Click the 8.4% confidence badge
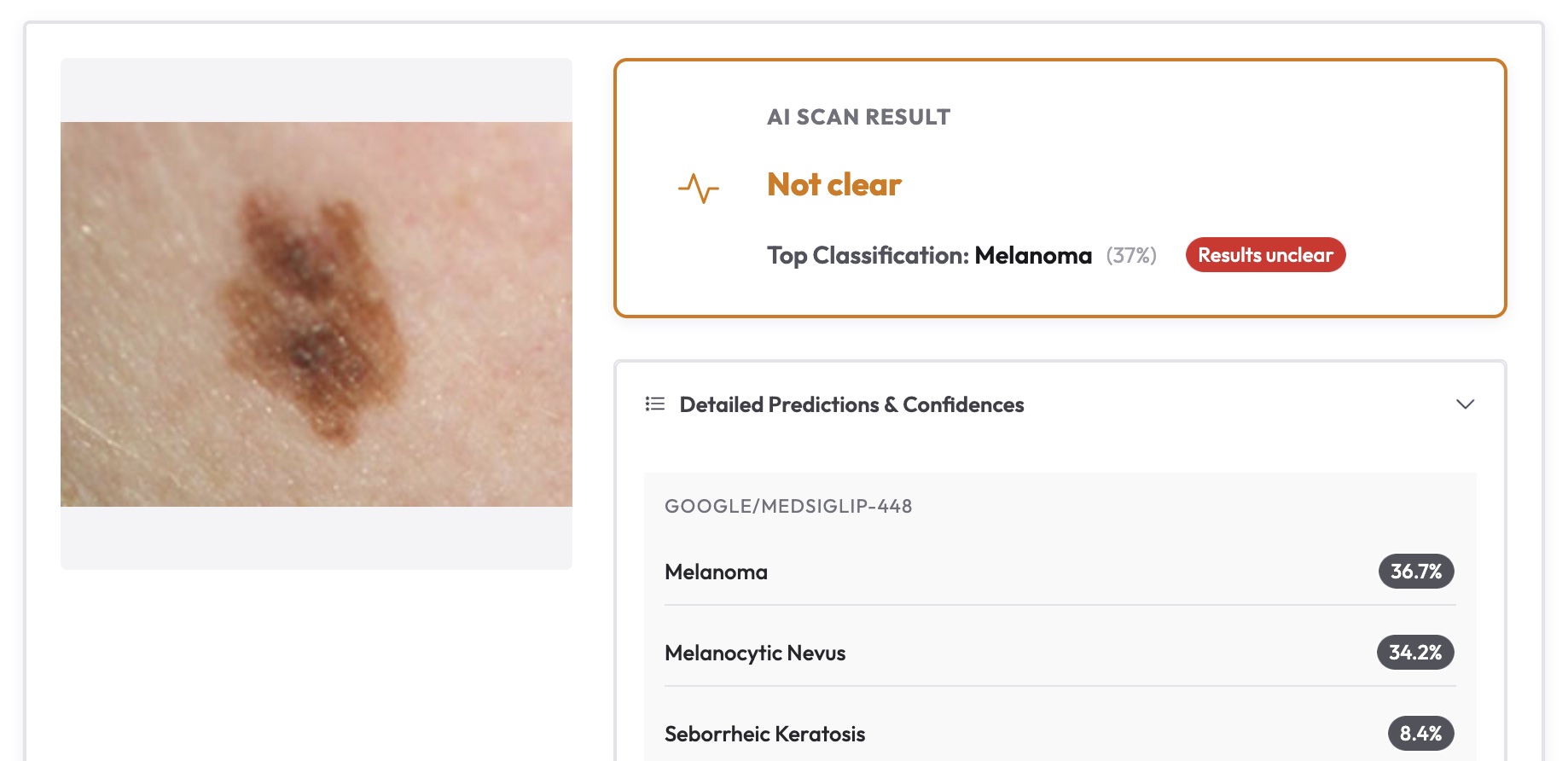 1420,734
